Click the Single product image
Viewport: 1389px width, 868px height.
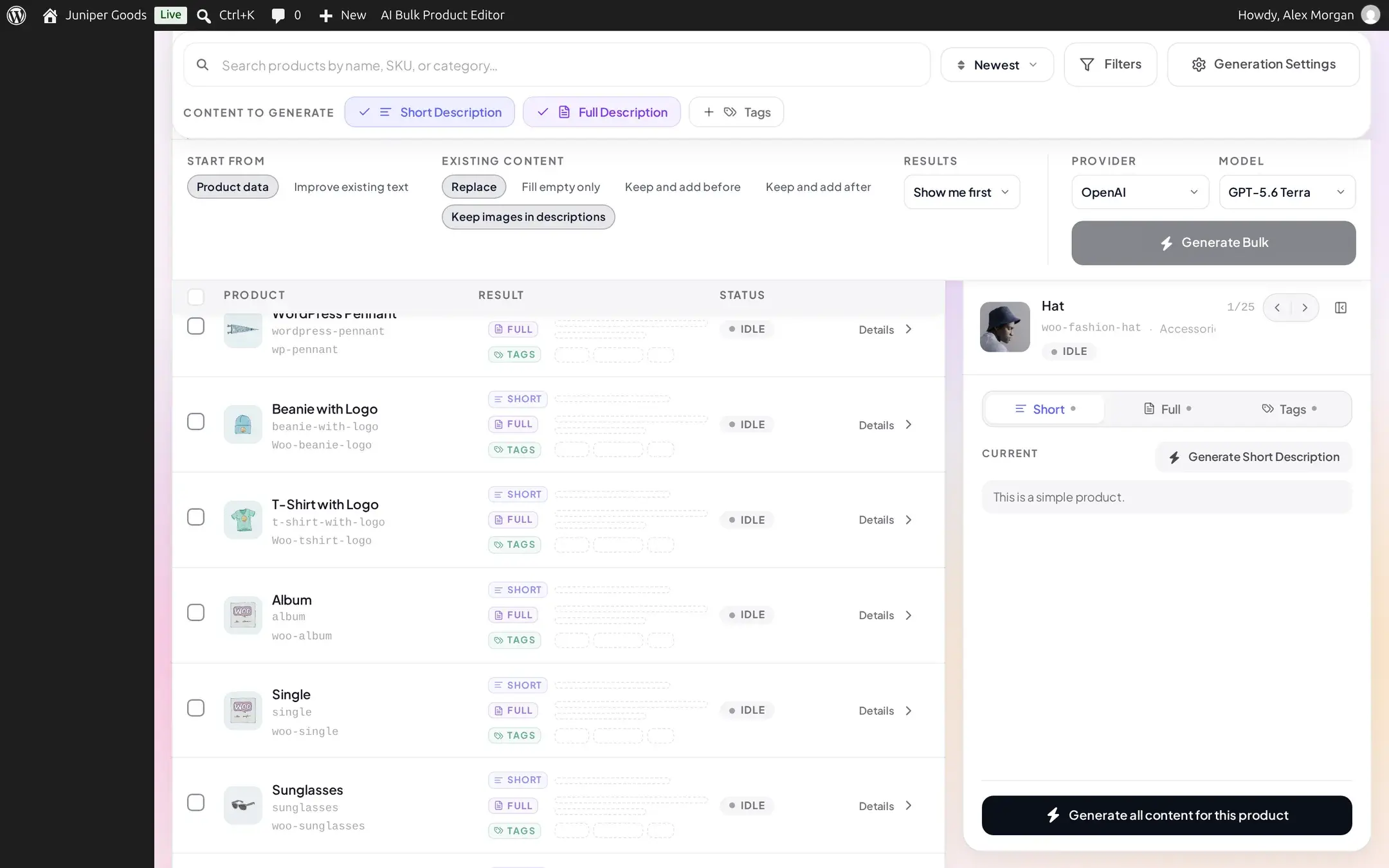point(243,710)
